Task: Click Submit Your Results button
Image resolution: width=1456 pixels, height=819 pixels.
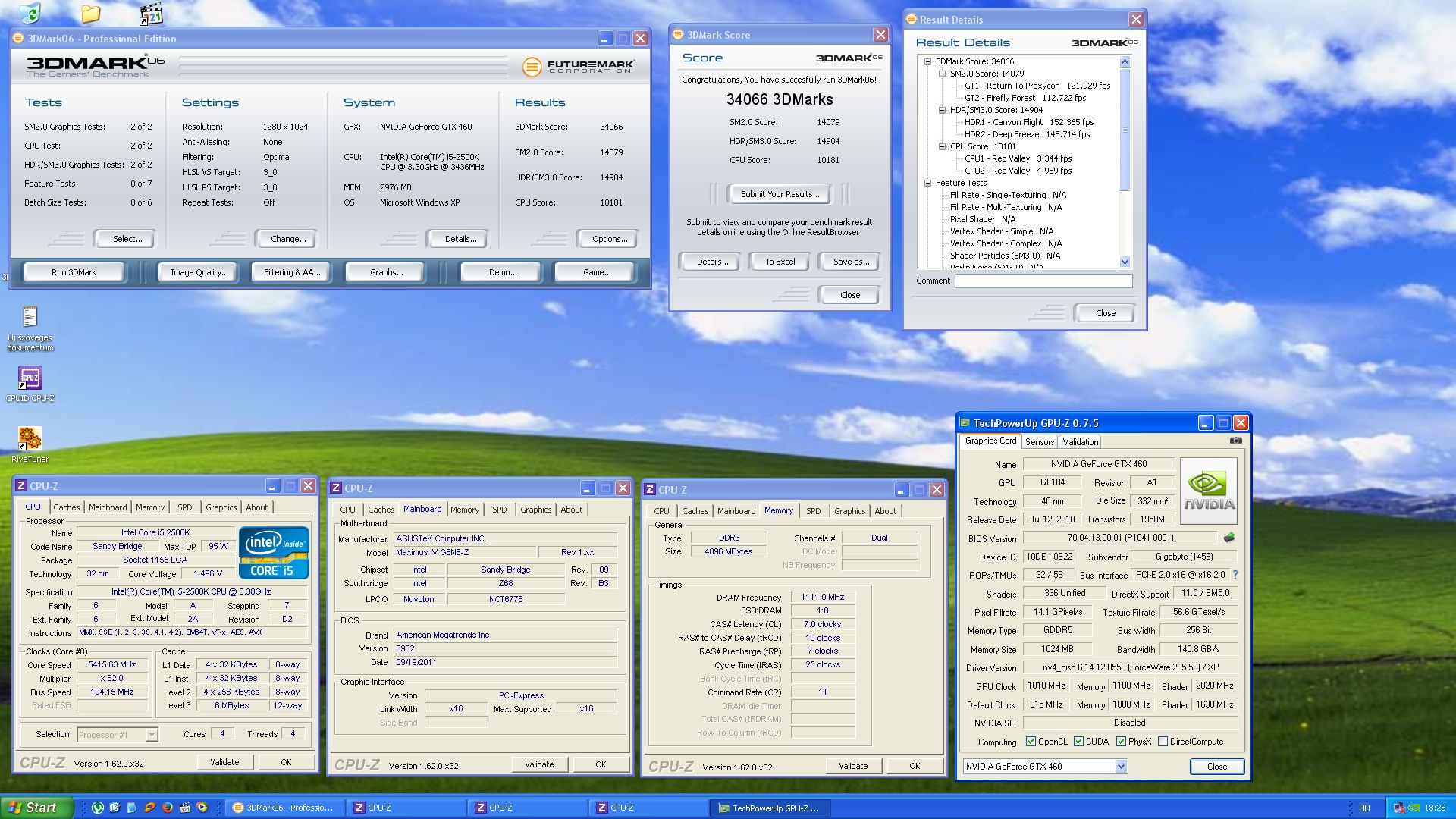Action: (x=780, y=194)
